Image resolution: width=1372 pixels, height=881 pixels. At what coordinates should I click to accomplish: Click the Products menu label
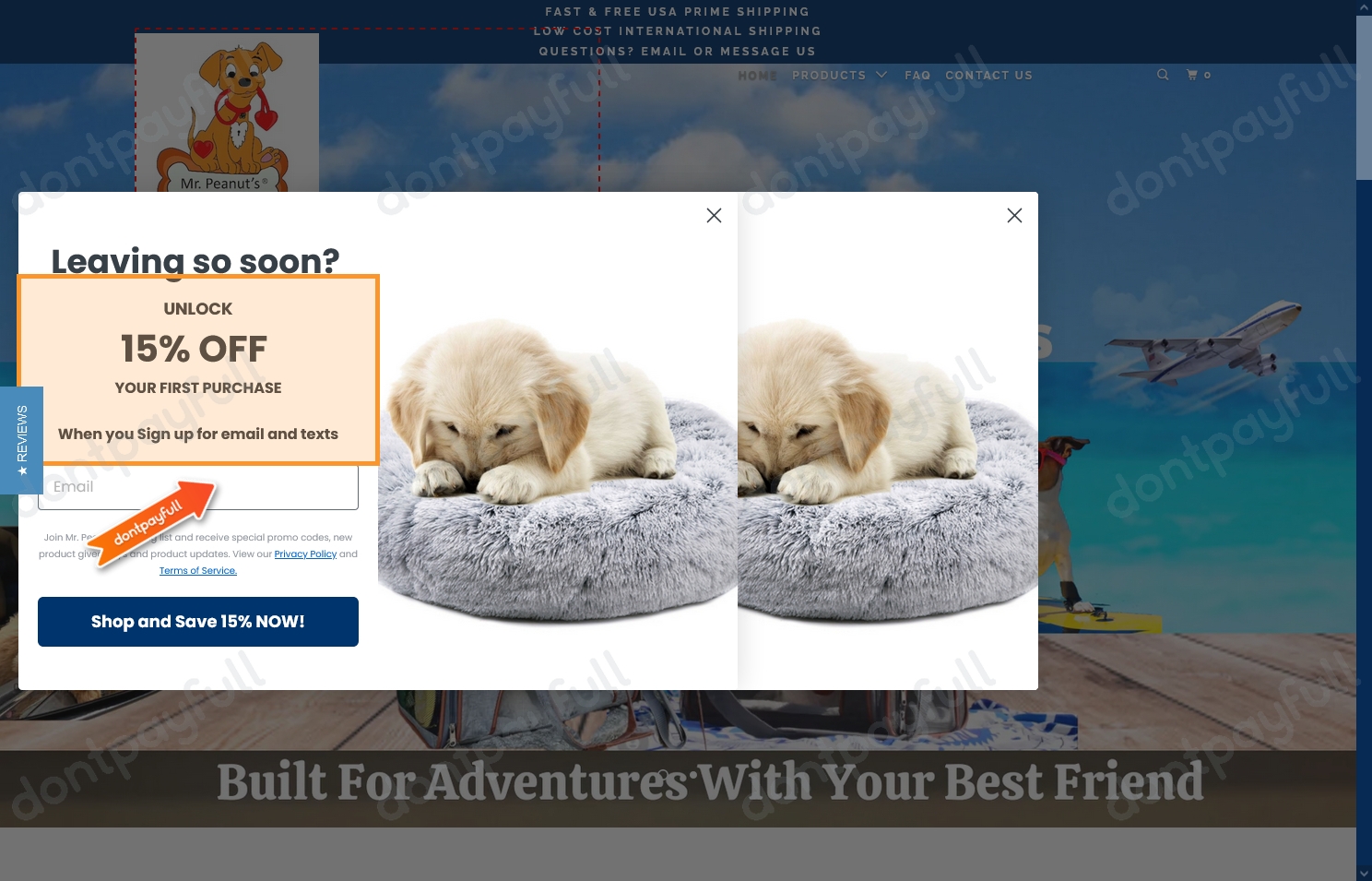(829, 76)
